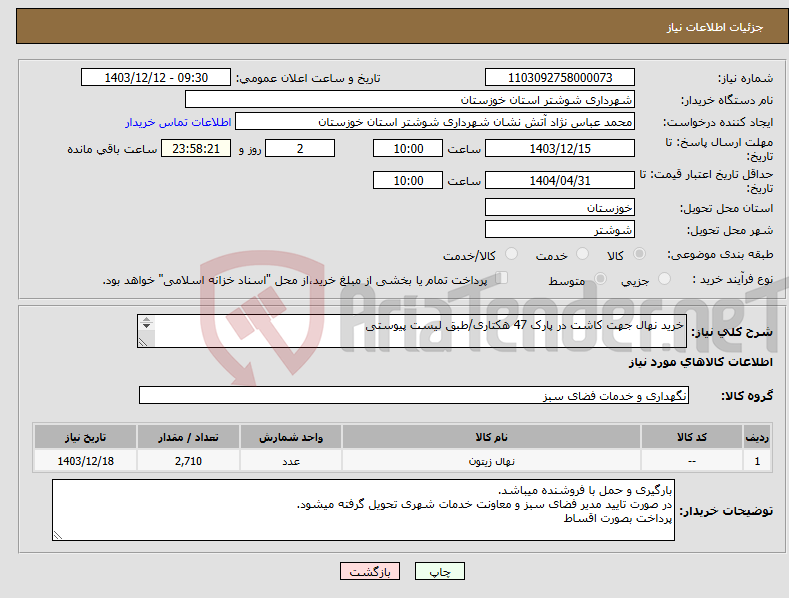Click the general need description text area

click(412, 331)
